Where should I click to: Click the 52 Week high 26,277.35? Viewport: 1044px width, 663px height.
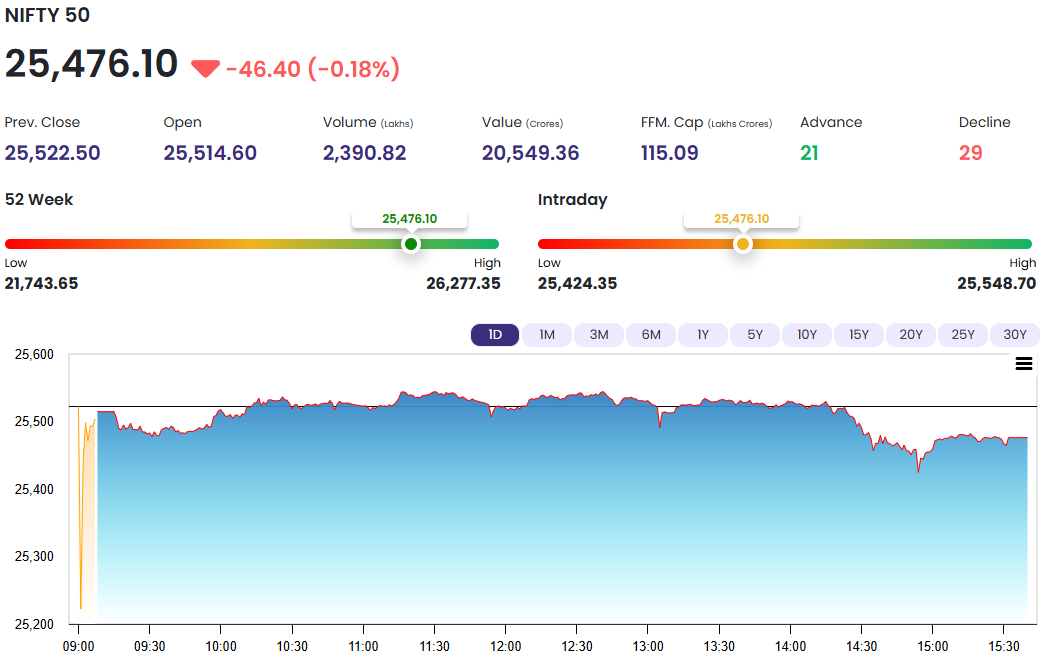[x=463, y=284]
